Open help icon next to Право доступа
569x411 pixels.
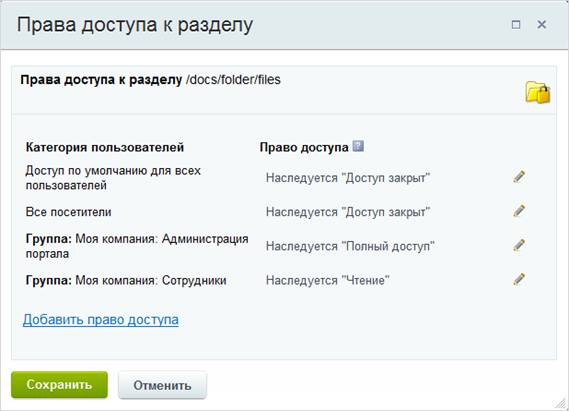[x=358, y=146]
